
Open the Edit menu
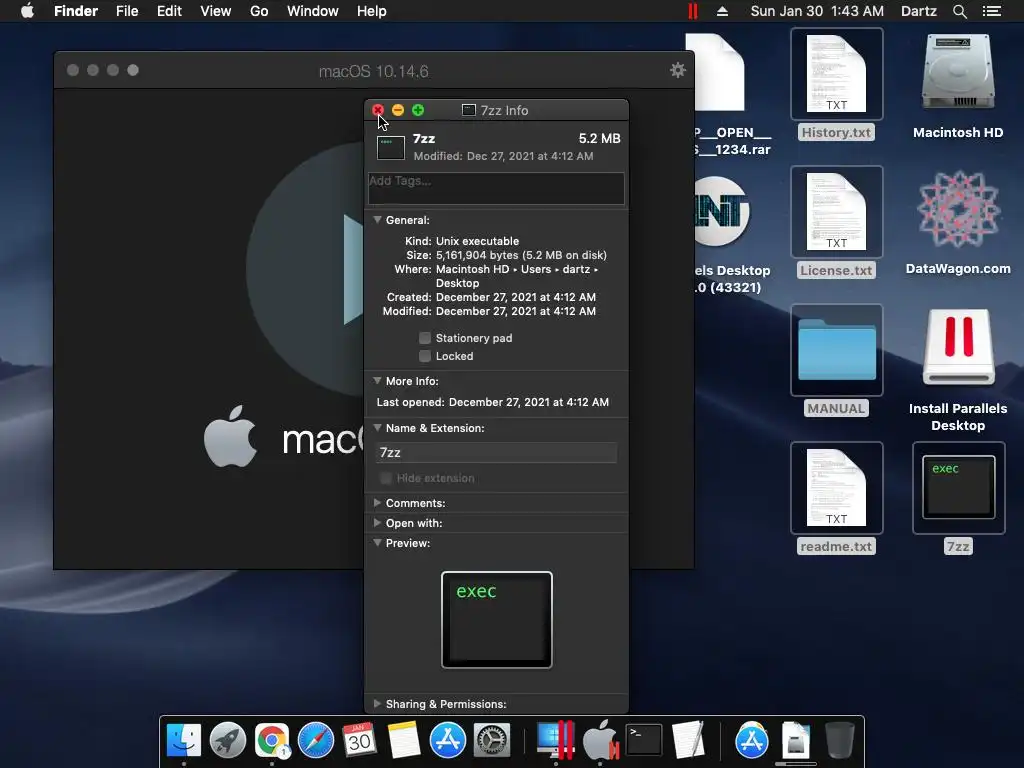pyautogui.click(x=168, y=11)
